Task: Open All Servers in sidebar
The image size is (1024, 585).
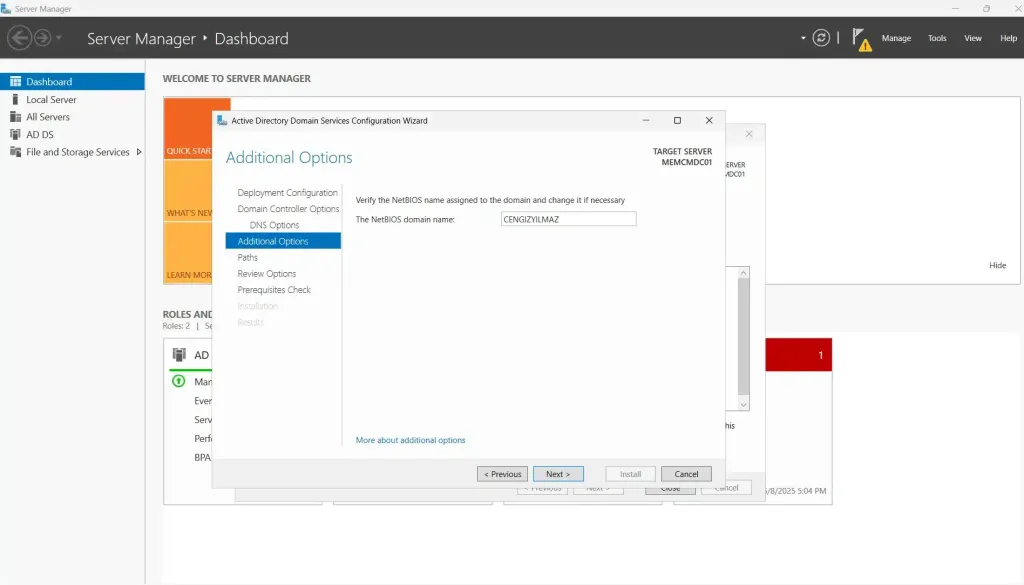Action: (48, 117)
